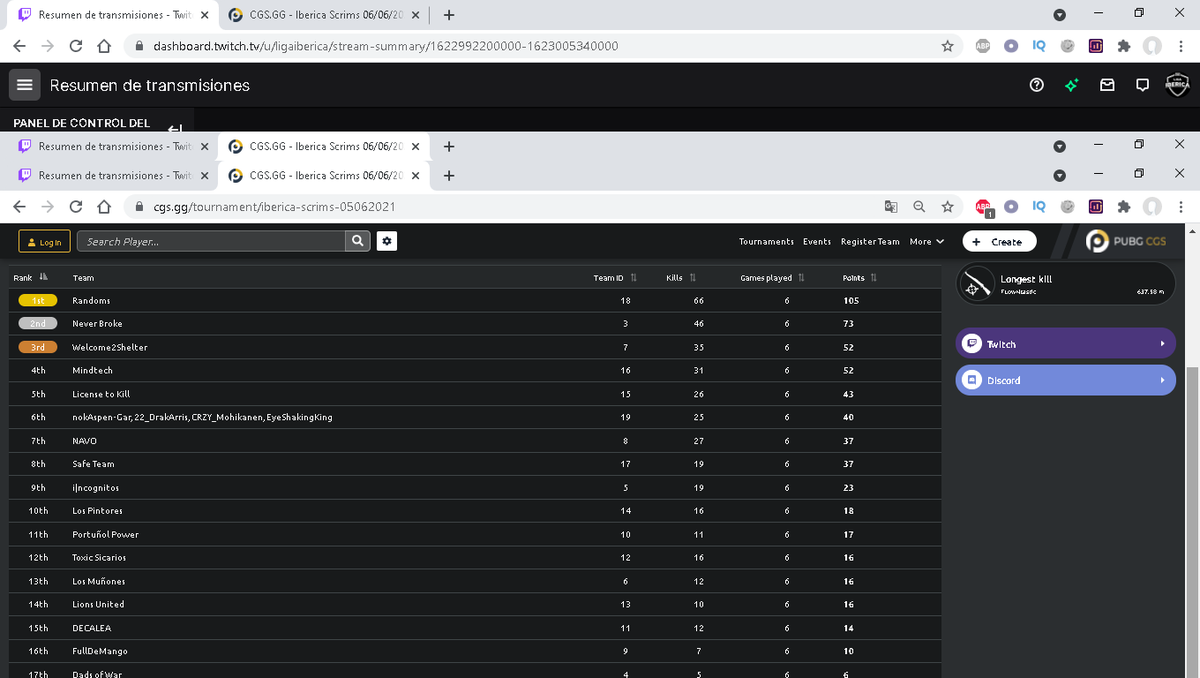Image resolution: width=1200 pixels, height=678 pixels.
Task: Click the zoom magnifier in cgs.gg address bar
Action: pyautogui.click(x=918, y=207)
